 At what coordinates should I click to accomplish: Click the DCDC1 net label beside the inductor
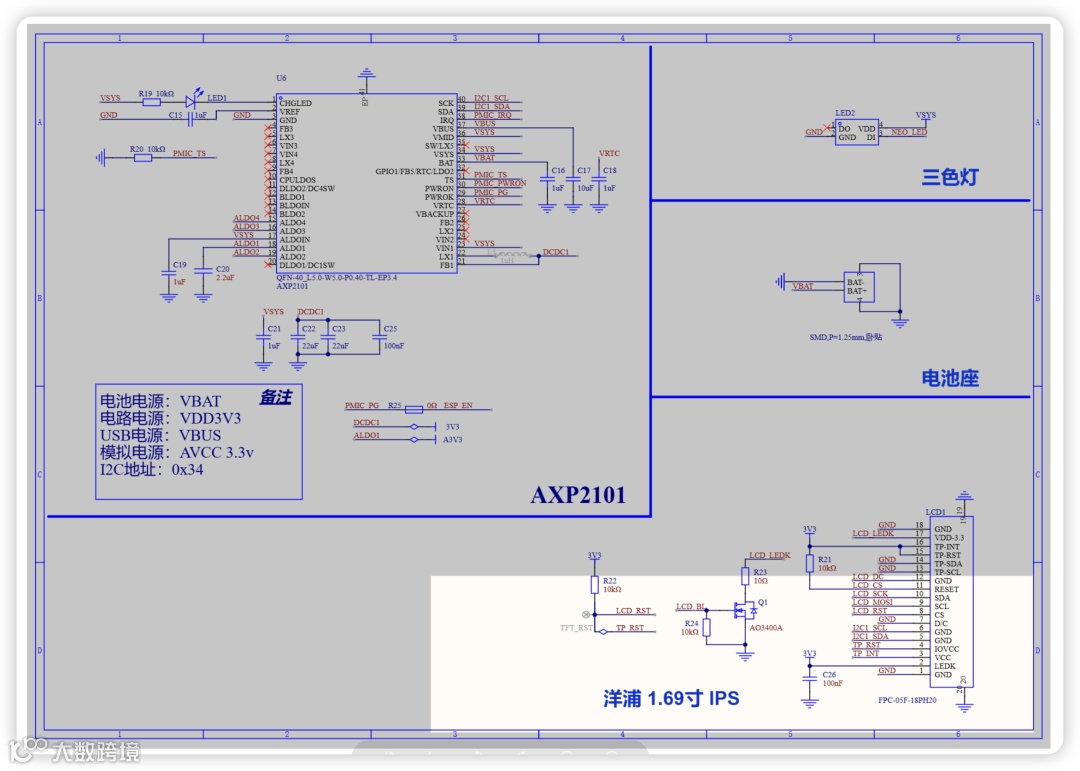pos(556,252)
